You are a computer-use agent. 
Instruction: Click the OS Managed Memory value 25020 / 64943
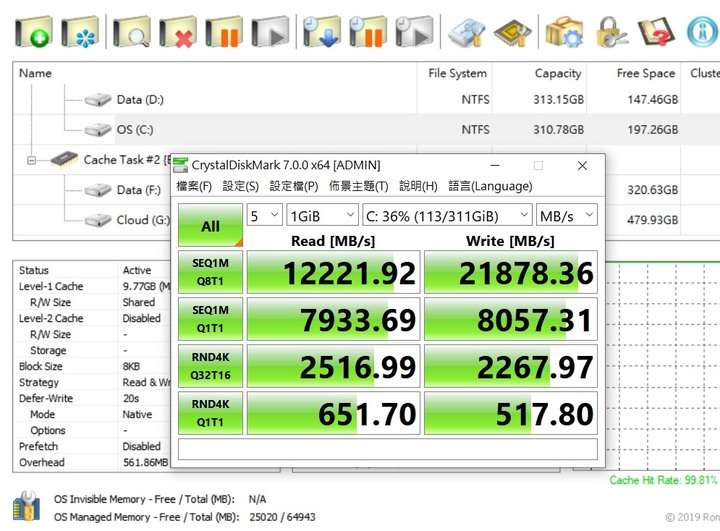tap(282, 517)
